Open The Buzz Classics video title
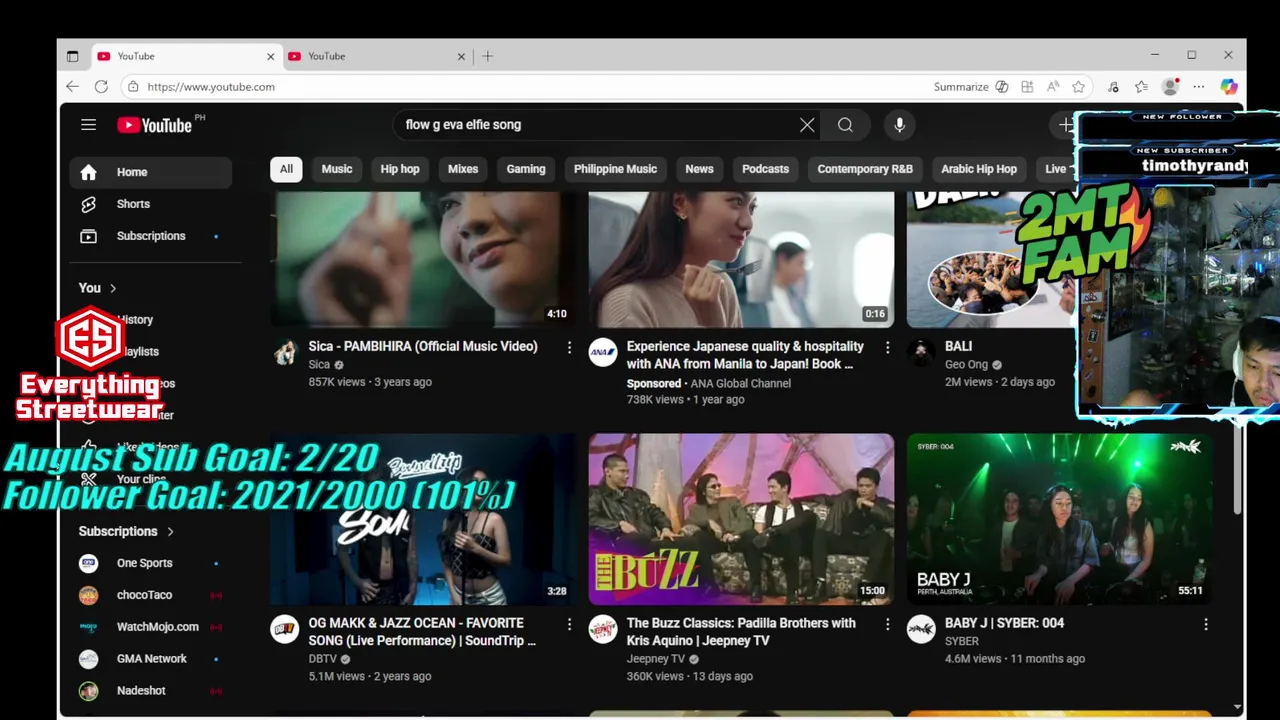The height and width of the screenshot is (720, 1280). click(x=741, y=632)
